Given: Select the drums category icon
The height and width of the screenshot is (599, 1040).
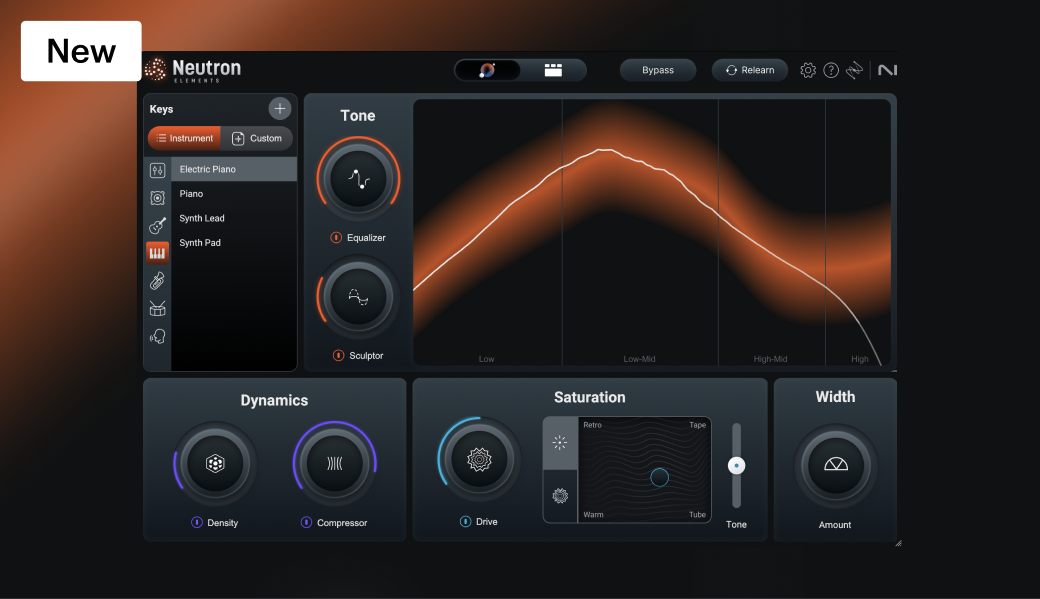Looking at the screenshot, I should coord(157,308).
